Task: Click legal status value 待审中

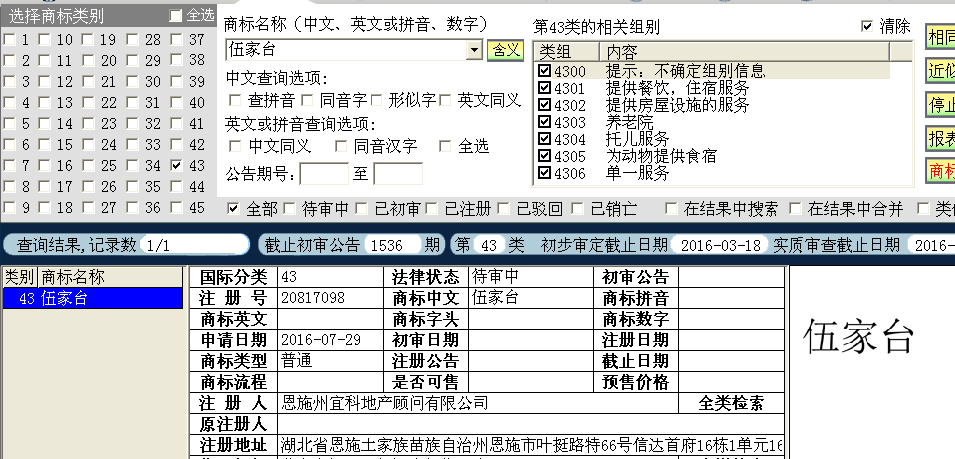Action: pyautogui.click(x=495, y=277)
